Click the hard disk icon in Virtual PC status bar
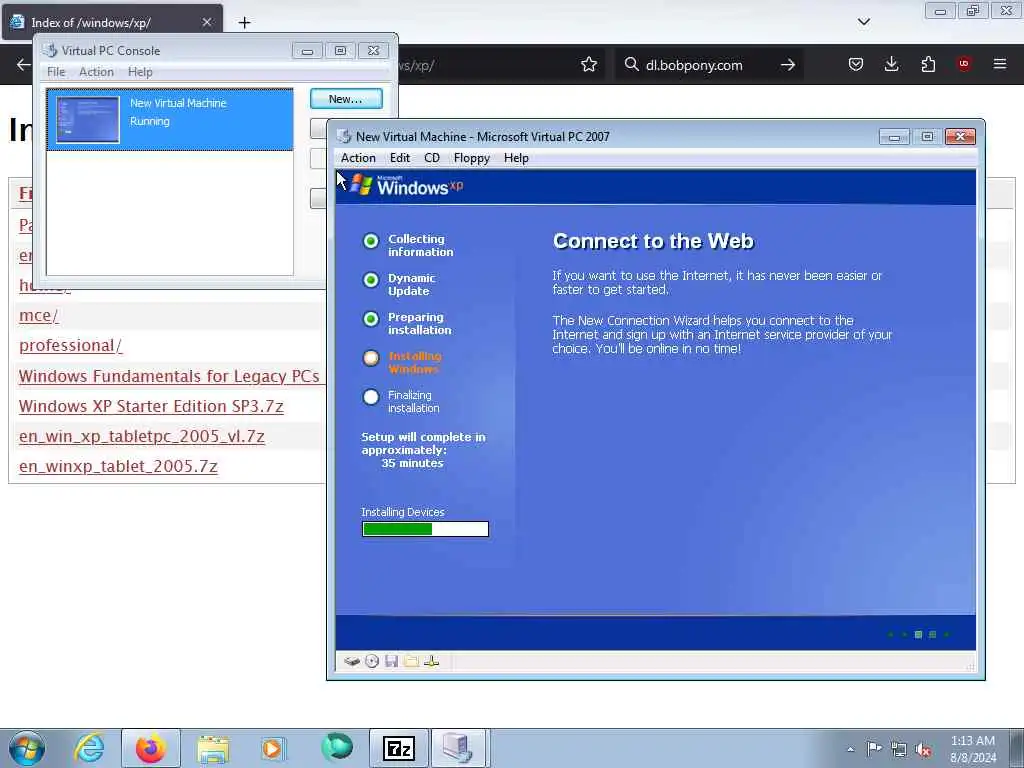 (351, 662)
